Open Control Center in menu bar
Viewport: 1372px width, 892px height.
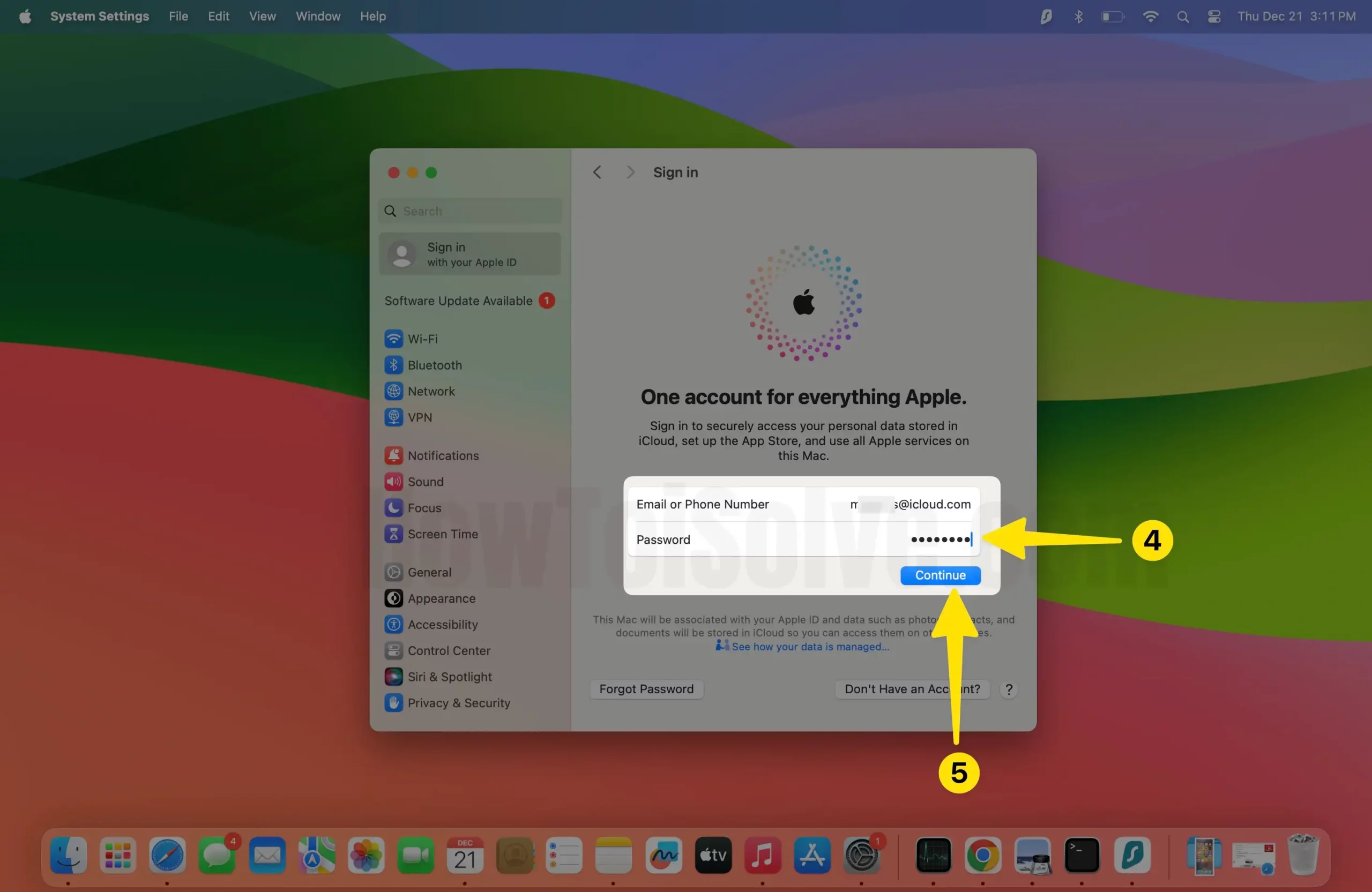pos(1214,16)
